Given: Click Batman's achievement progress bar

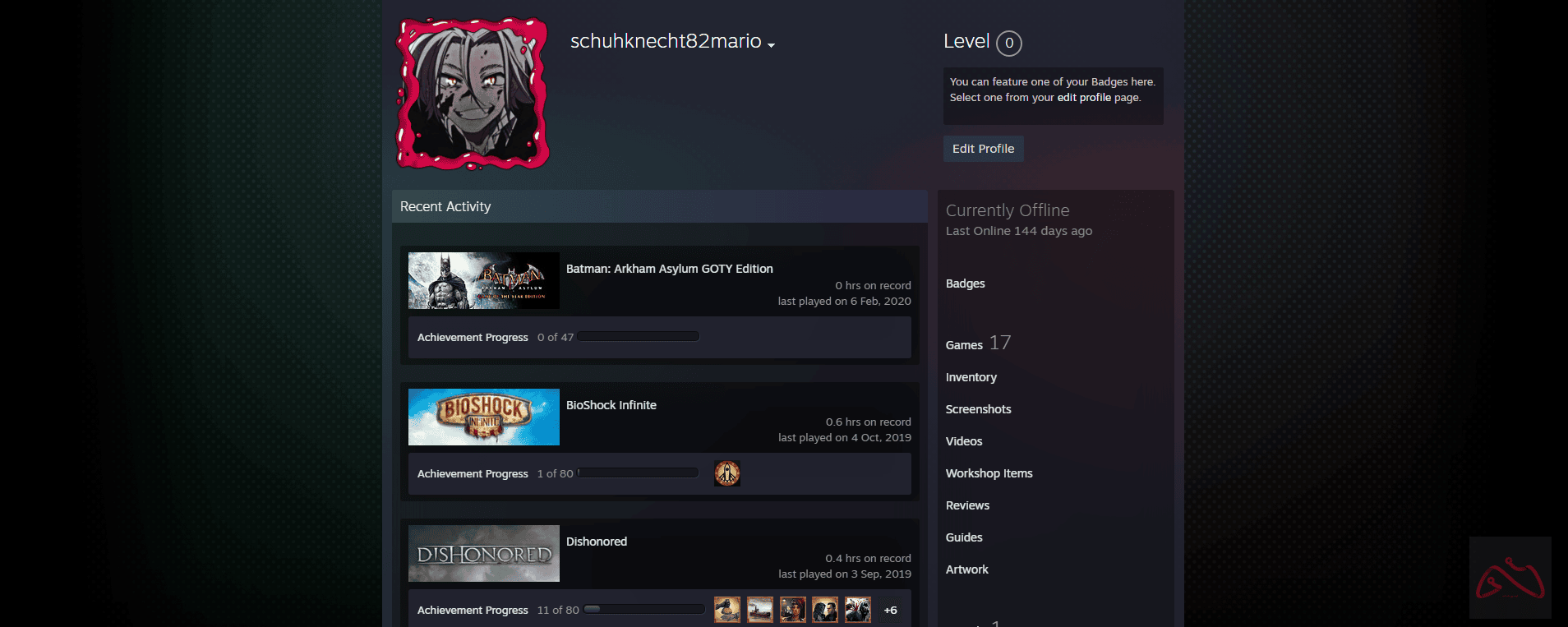Looking at the screenshot, I should [x=639, y=336].
